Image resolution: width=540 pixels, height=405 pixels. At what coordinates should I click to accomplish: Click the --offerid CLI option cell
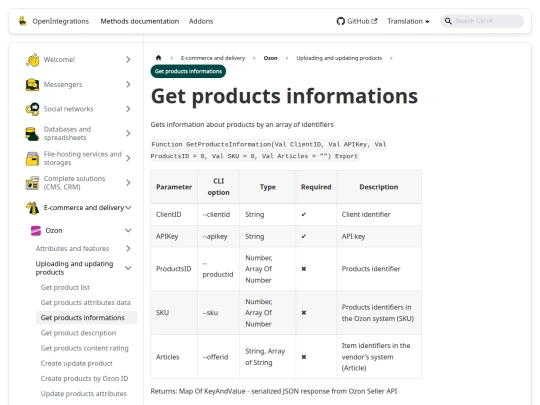[x=218, y=357]
